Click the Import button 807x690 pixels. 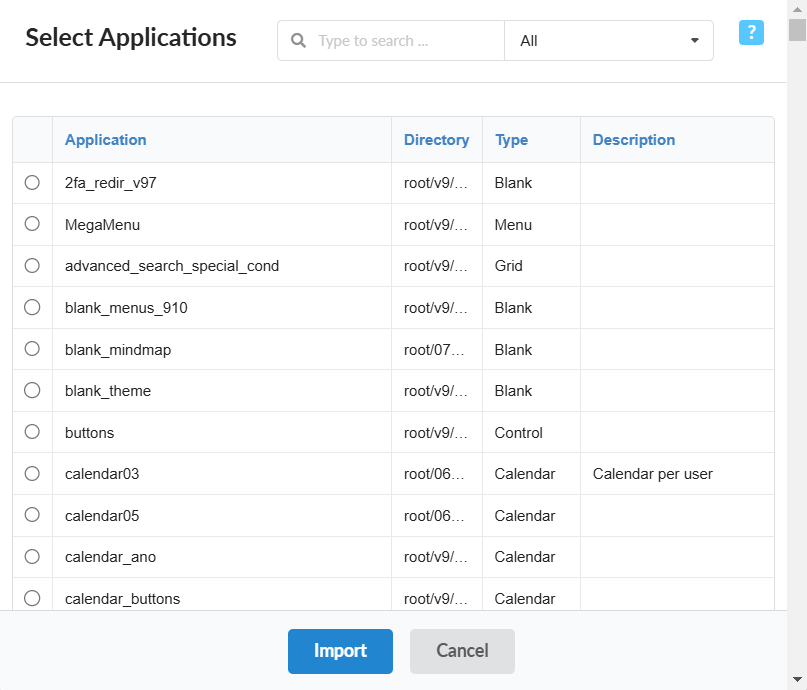340,651
